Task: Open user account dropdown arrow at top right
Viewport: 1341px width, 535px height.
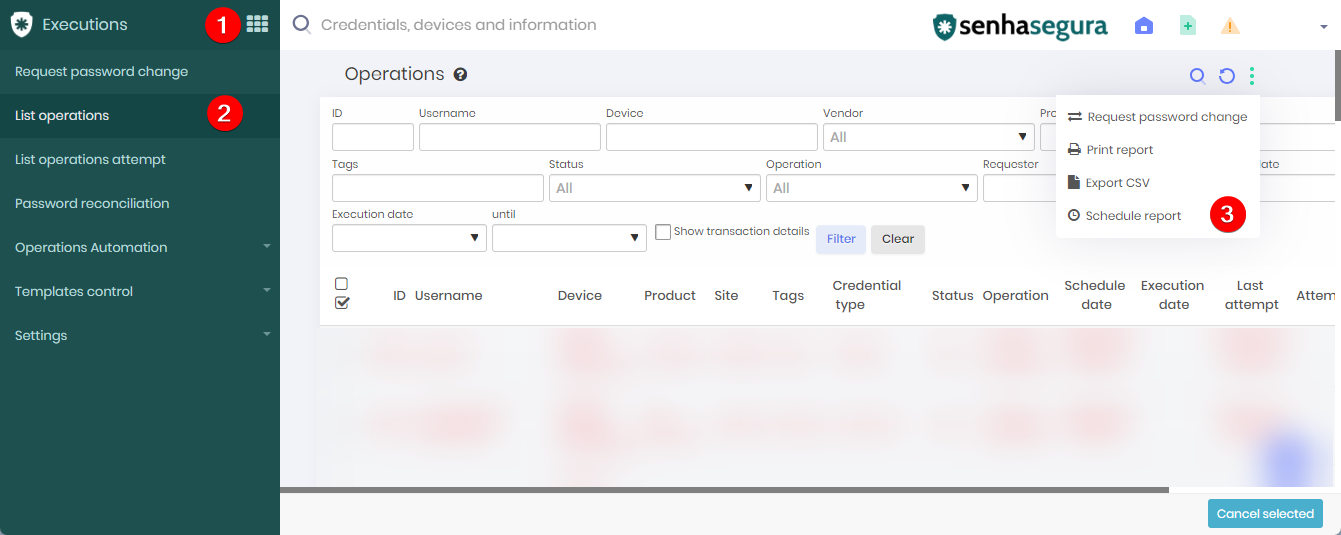Action: 1323,27
